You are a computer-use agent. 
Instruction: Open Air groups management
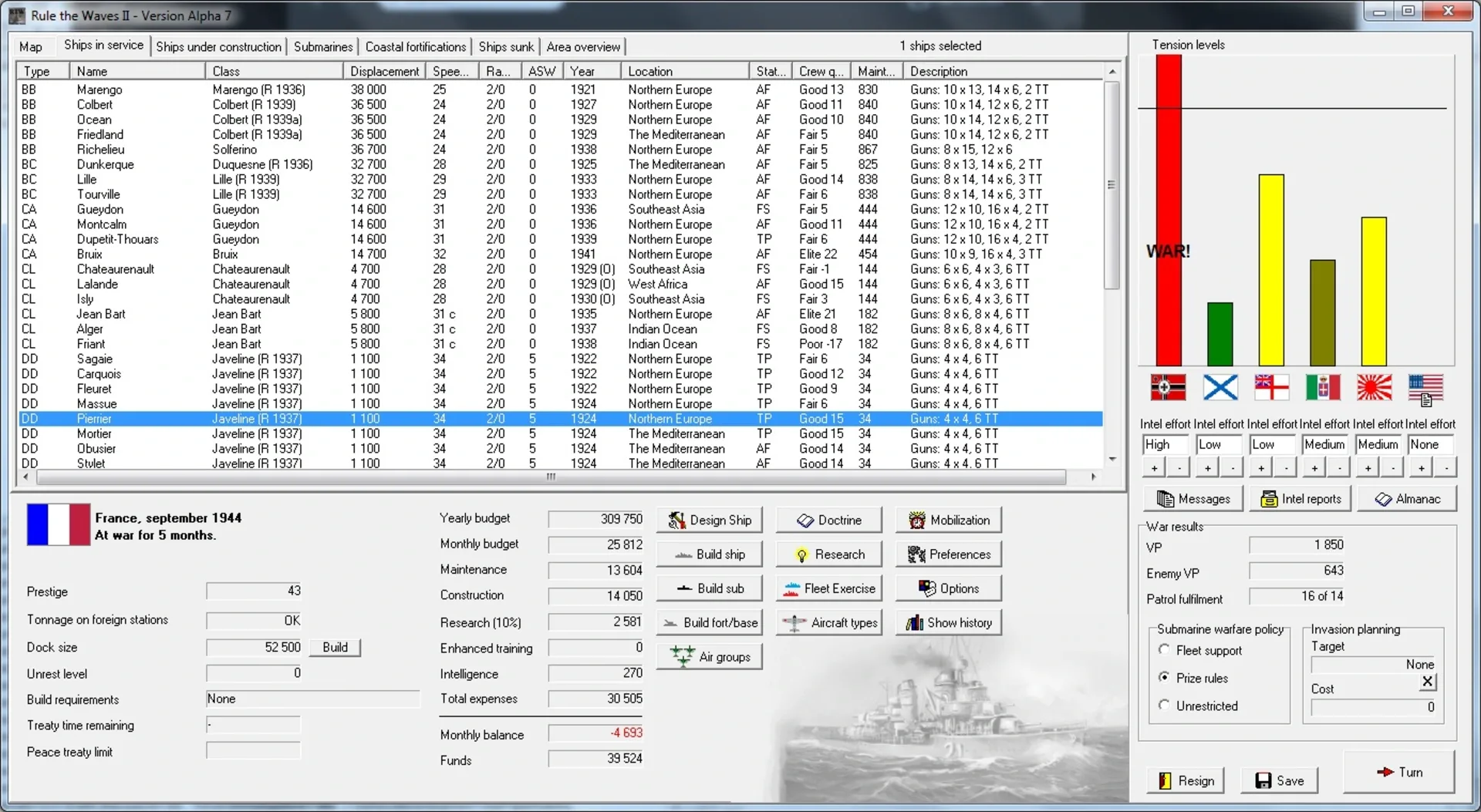pyautogui.click(x=709, y=657)
